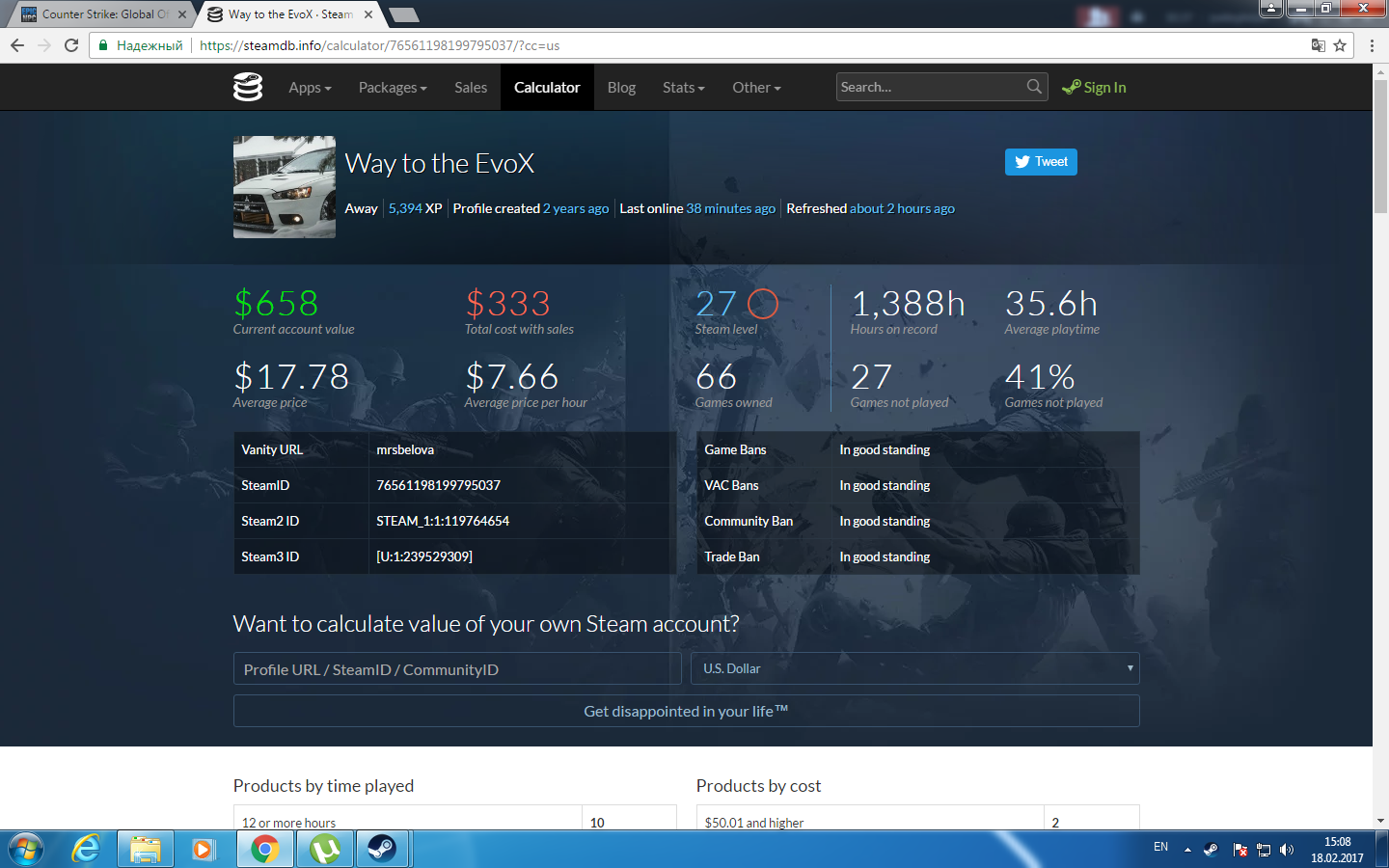
Task: Open the U.S. Dollar currency dropdown
Action: click(915, 668)
